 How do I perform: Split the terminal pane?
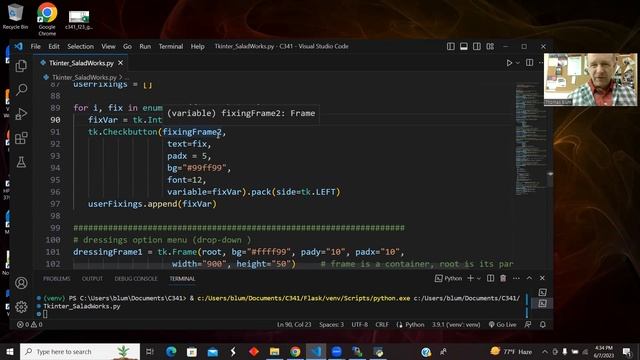pyautogui.click(x=490, y=278)
